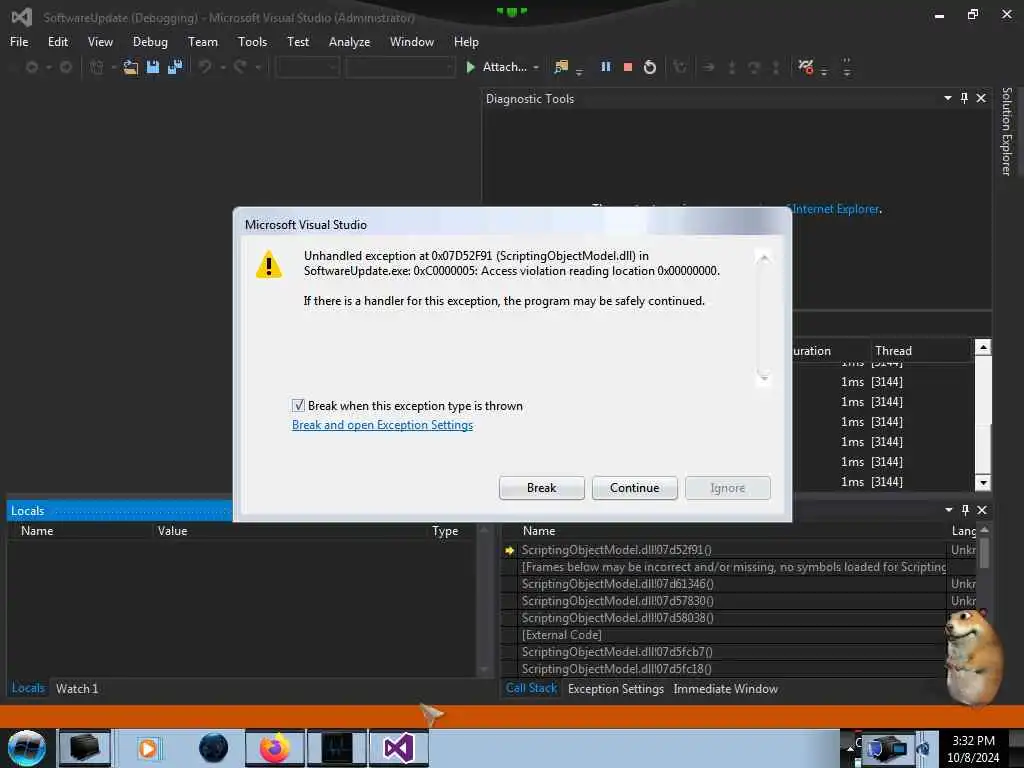Open Diagnostic Tools window options dropdown

tap(948, 98)
